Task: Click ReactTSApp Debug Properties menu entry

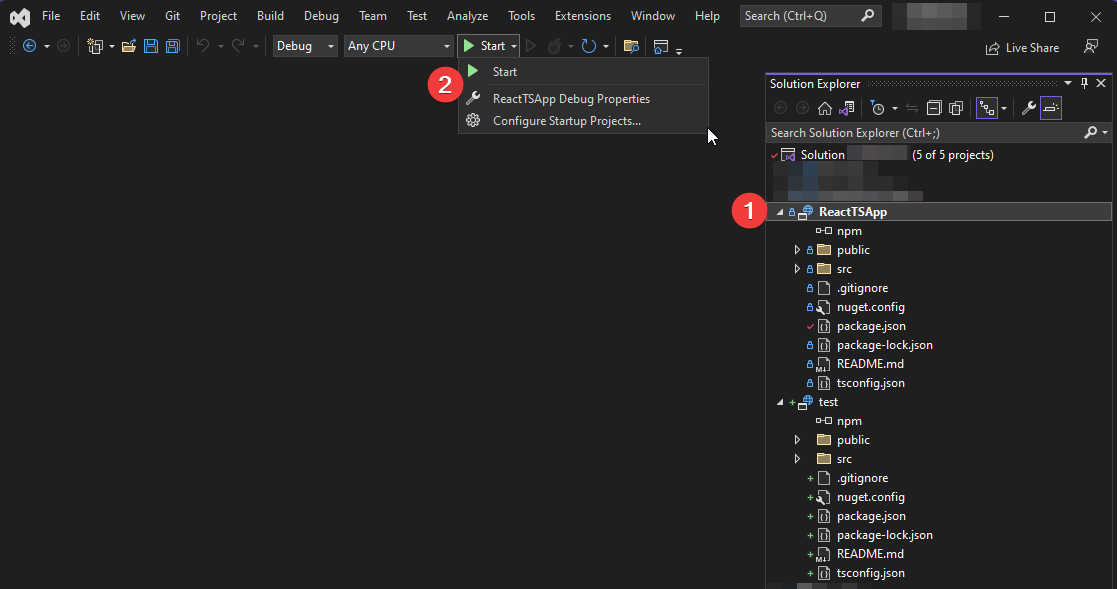Action: tap(570, 98)
